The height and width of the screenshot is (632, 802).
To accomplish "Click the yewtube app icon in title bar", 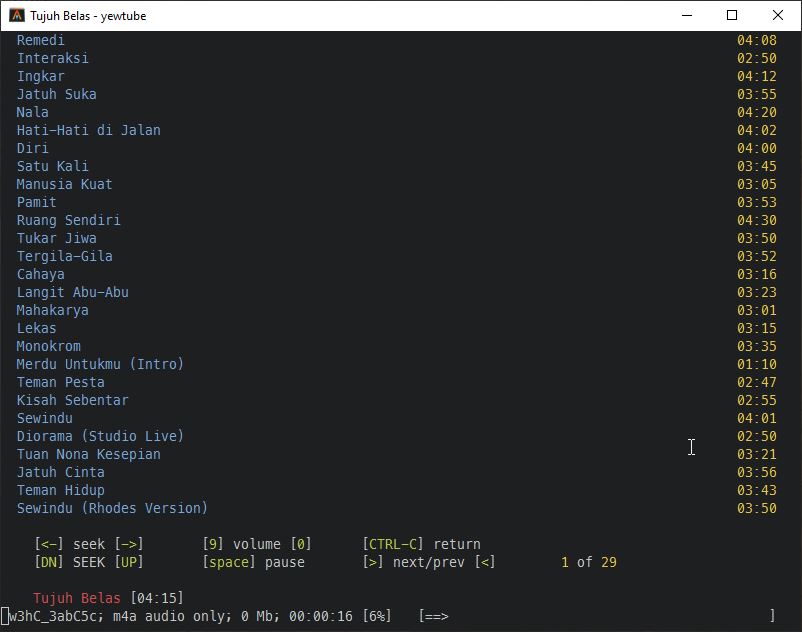I will 17,16.
